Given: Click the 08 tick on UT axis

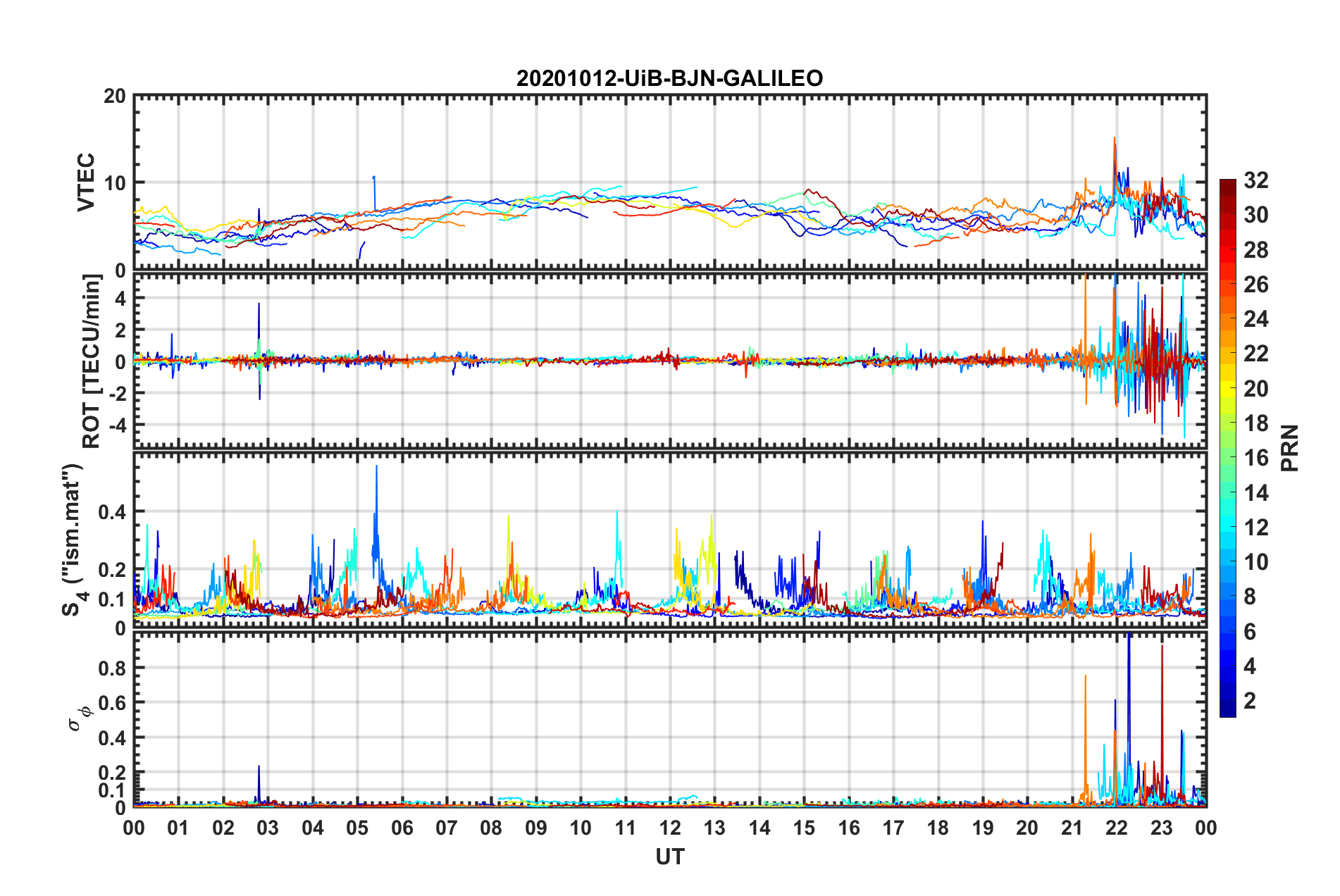Looking at the screenshot, I should tap(491, 828).
